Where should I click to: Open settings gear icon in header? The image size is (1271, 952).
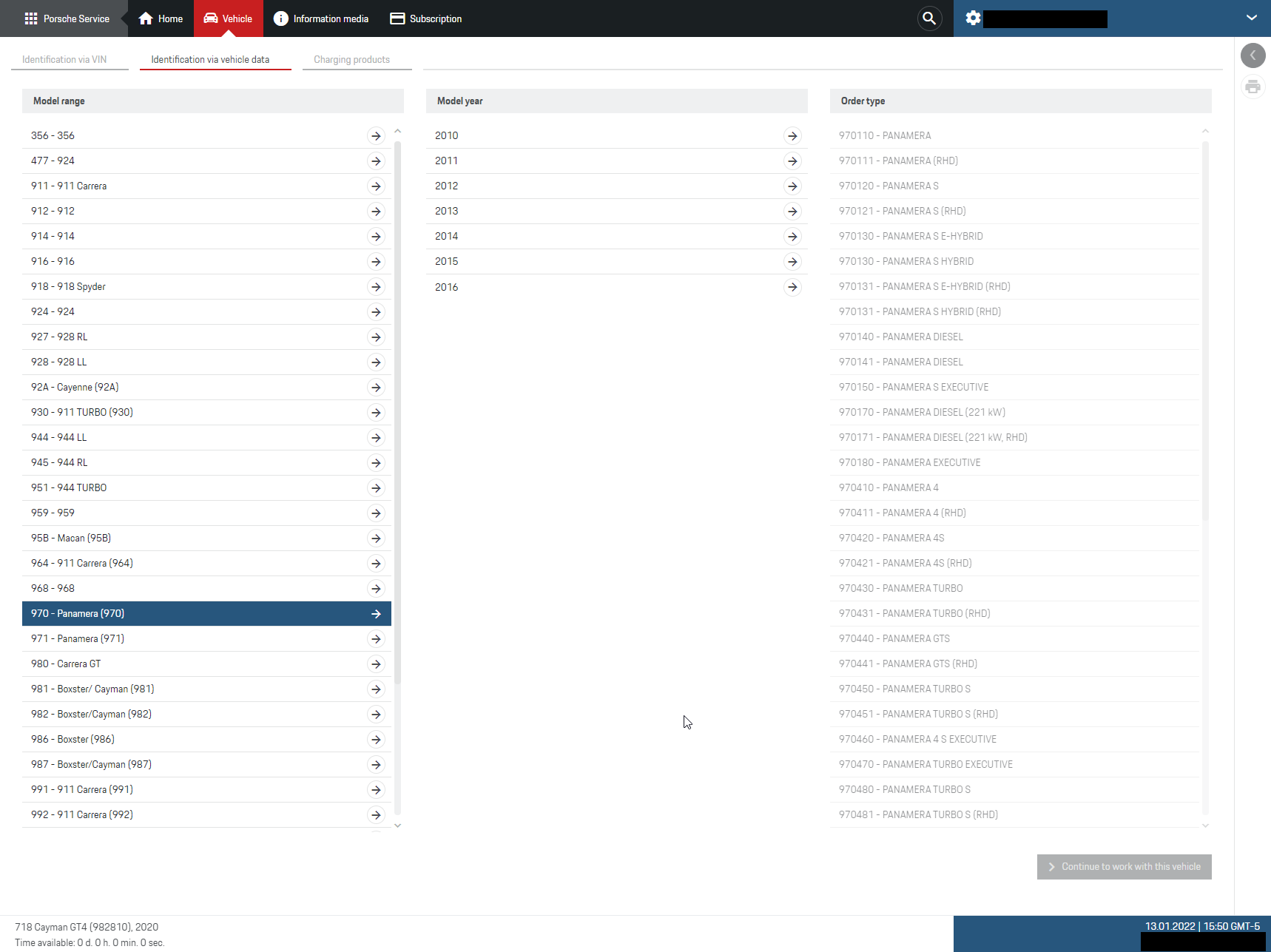(973, 18)
